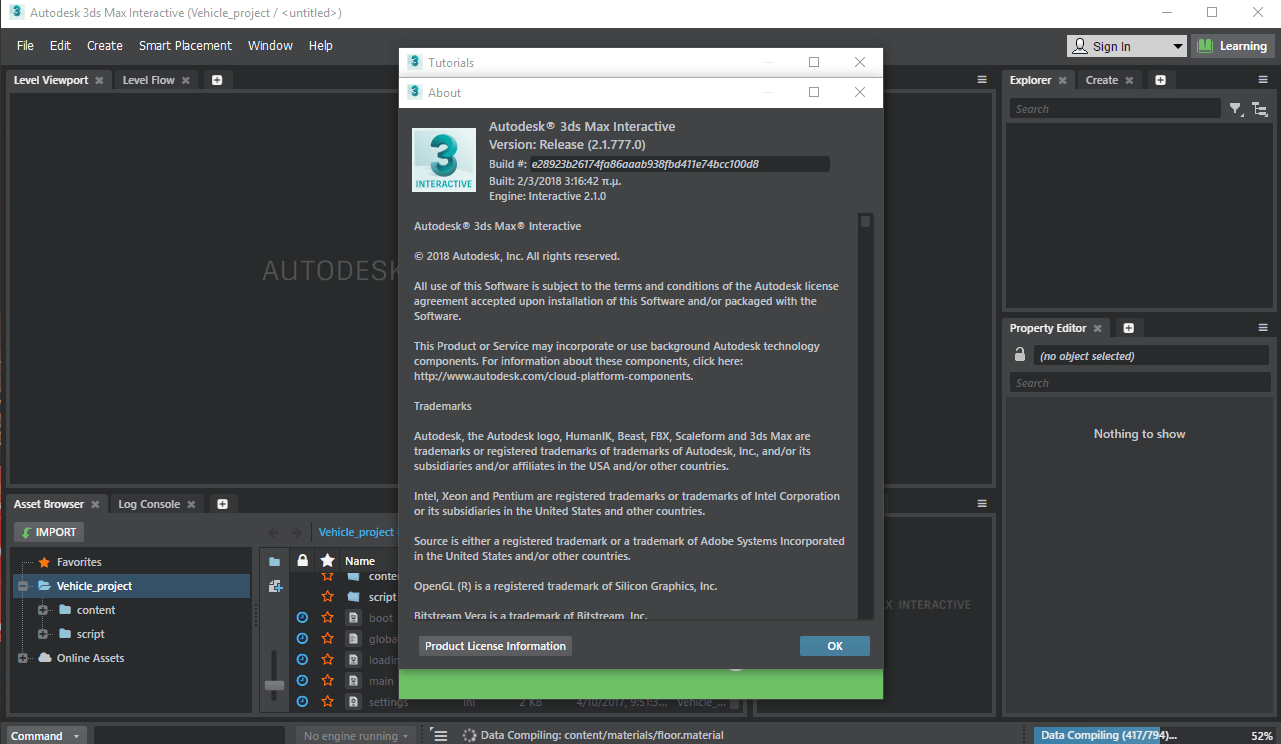
Task: Toggle favorite star on the script folder
Action: pos(327,597)
